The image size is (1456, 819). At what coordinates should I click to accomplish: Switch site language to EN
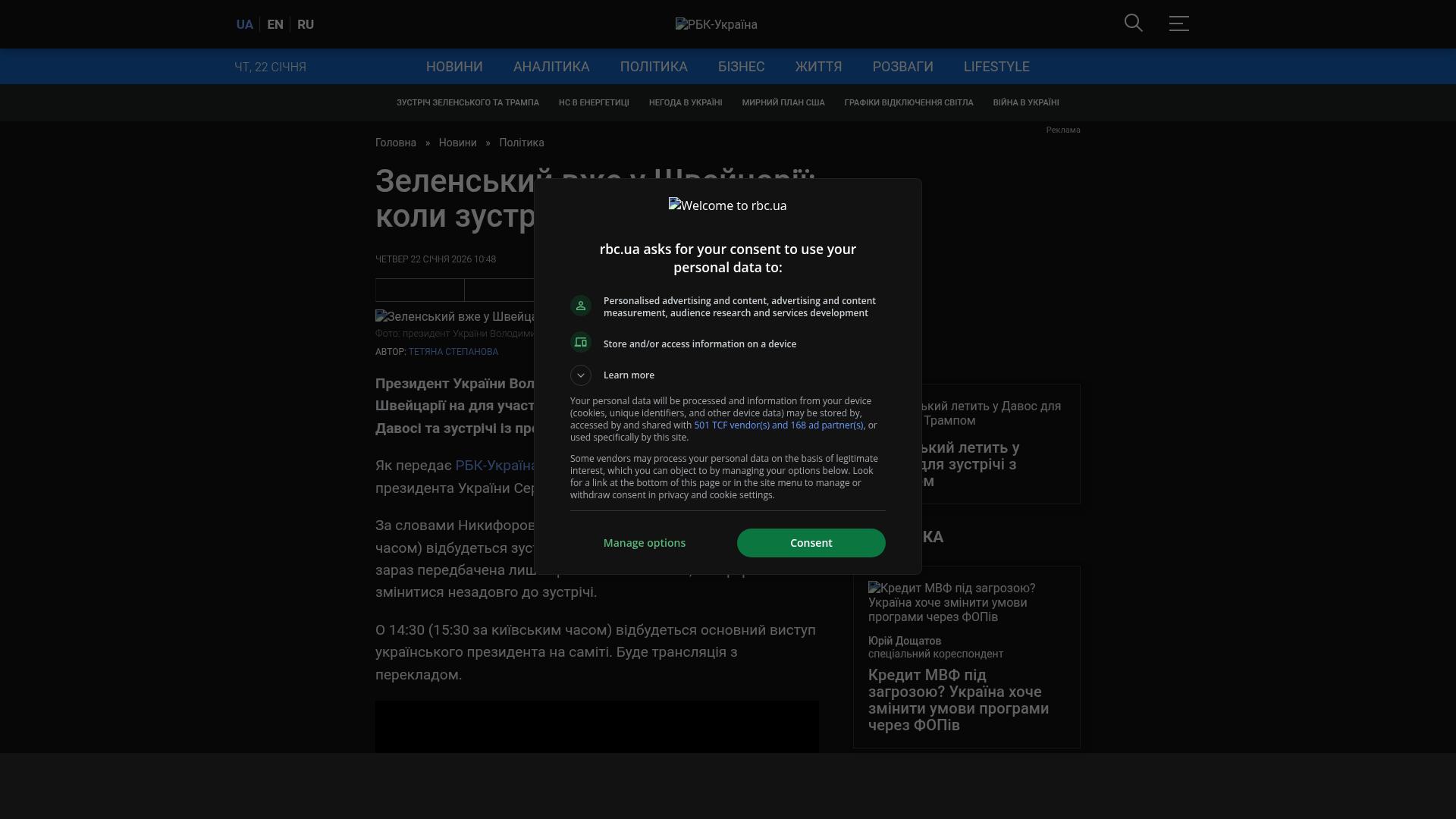click(x=275, y=24)
